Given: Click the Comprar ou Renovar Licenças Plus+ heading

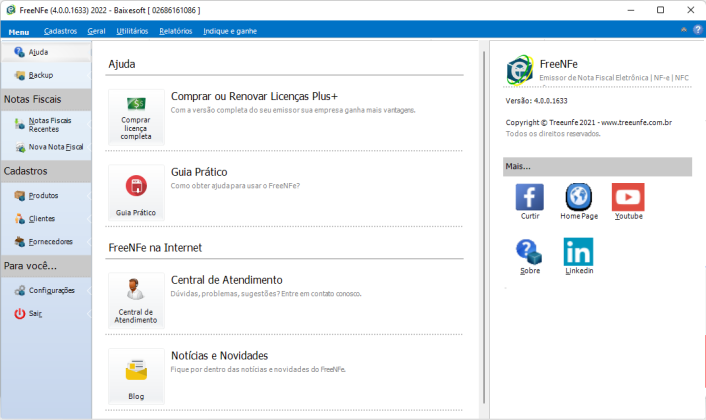Looking at the screenshot, I should tap(254, 96).
